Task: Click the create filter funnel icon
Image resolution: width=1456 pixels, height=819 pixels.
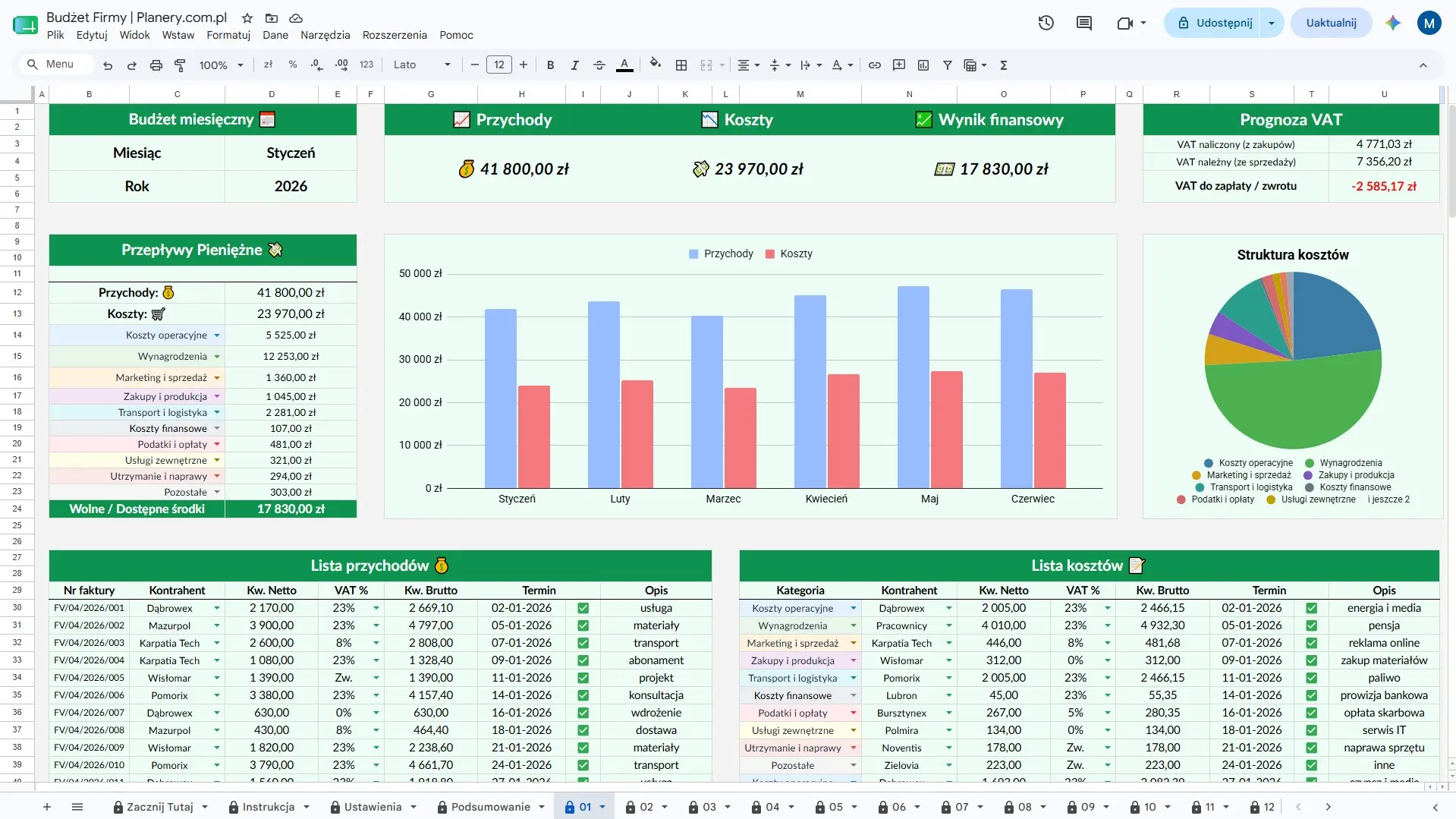Action: [948, 65]
